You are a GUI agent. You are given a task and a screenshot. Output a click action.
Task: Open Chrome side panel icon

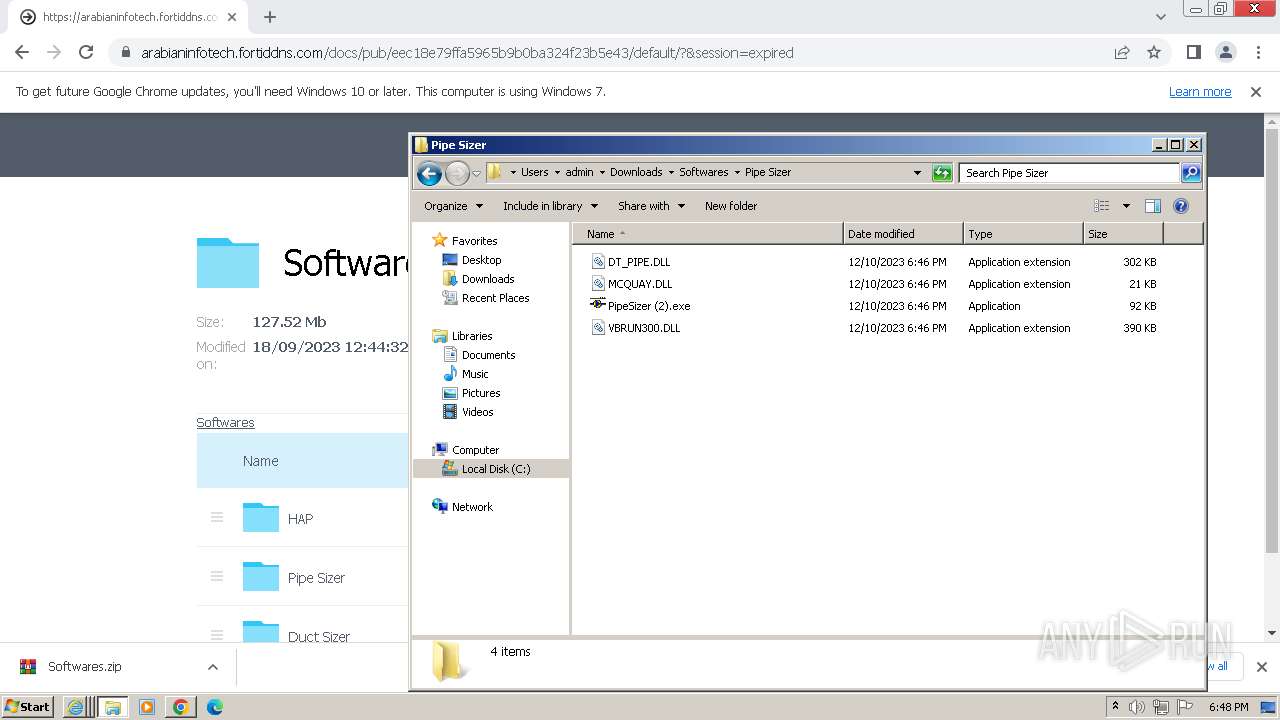tap(1193, 53)
